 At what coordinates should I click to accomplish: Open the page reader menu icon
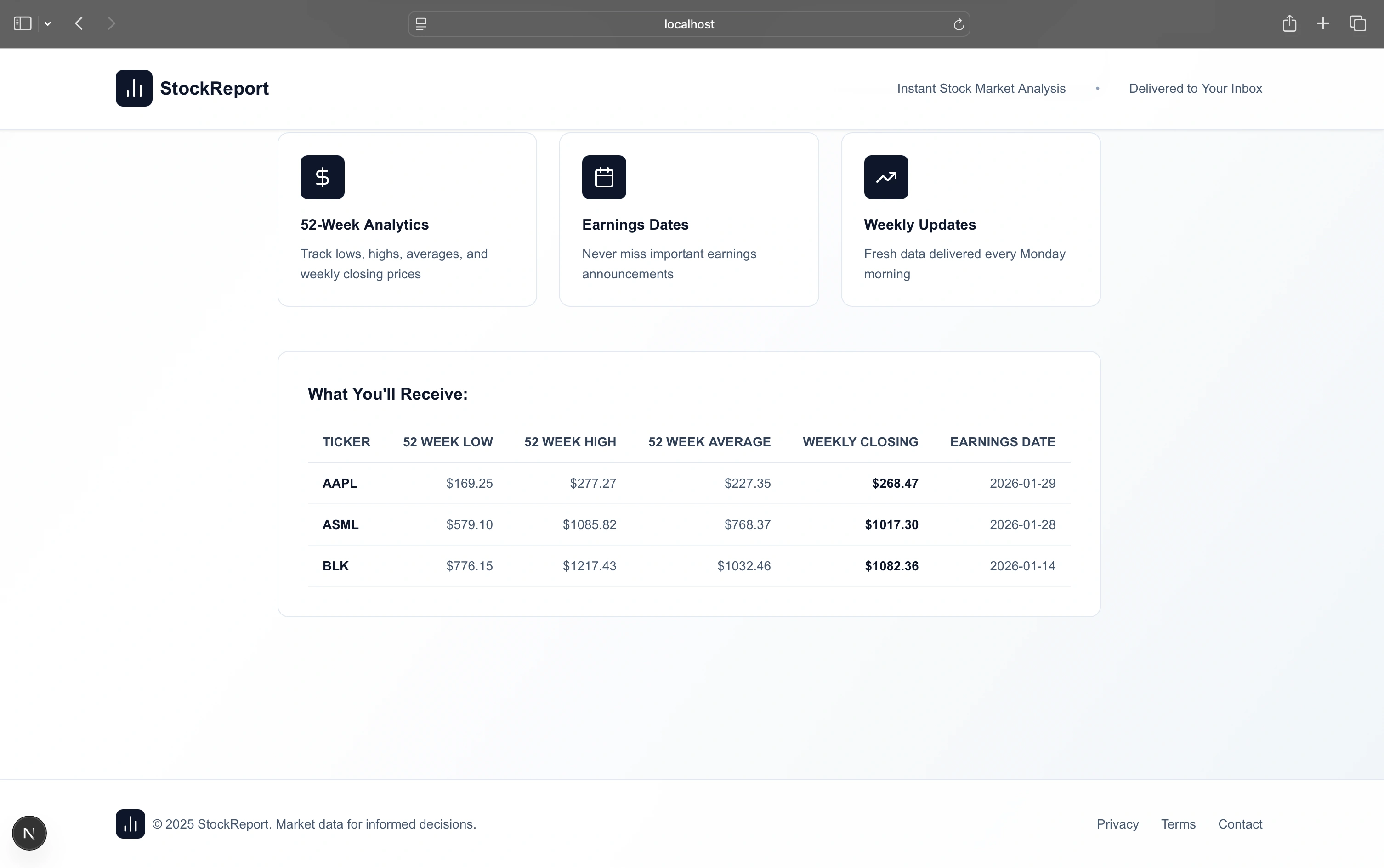click(x=421, y=24)
